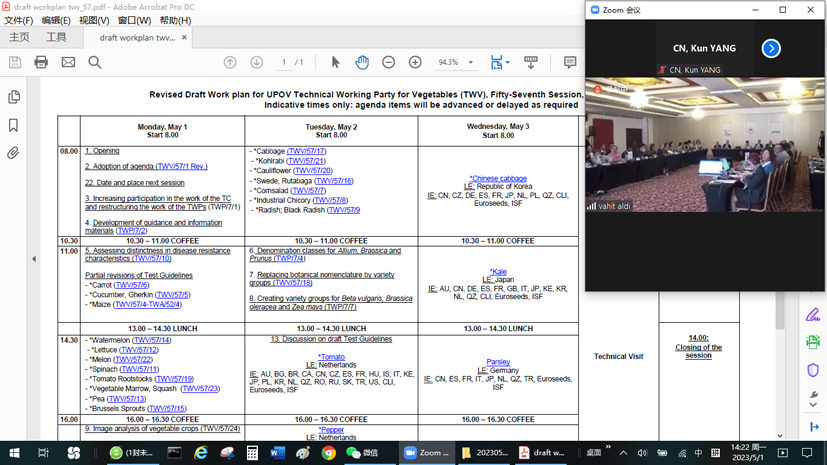
Task: Open the 文件(F) menu
Action: coord(18,20)
